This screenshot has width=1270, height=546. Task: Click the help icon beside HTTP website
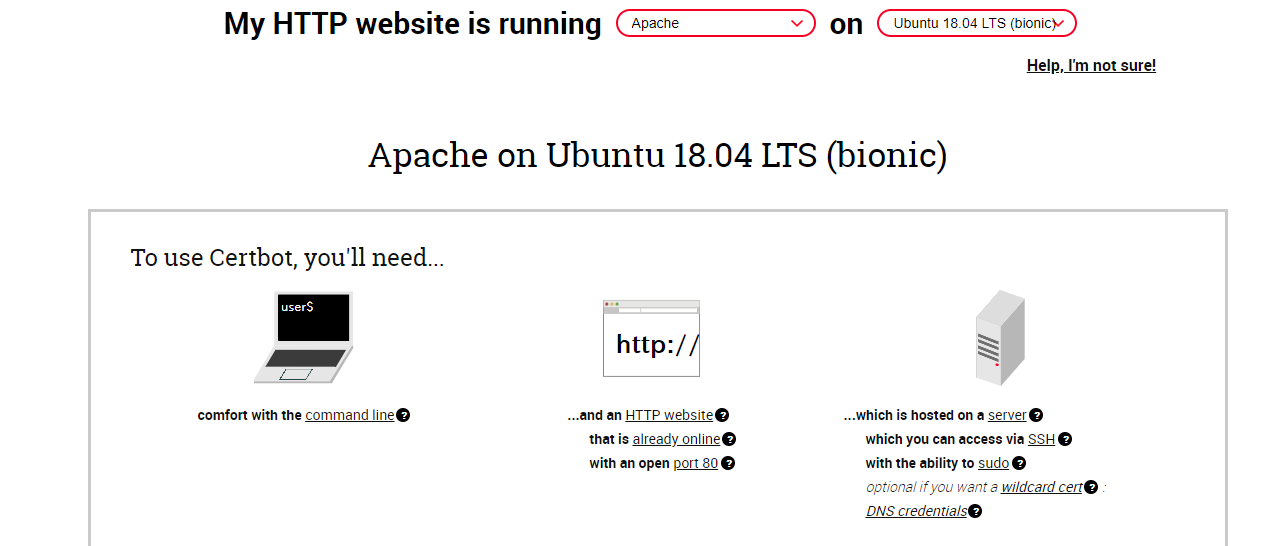[x=722, y=415]
